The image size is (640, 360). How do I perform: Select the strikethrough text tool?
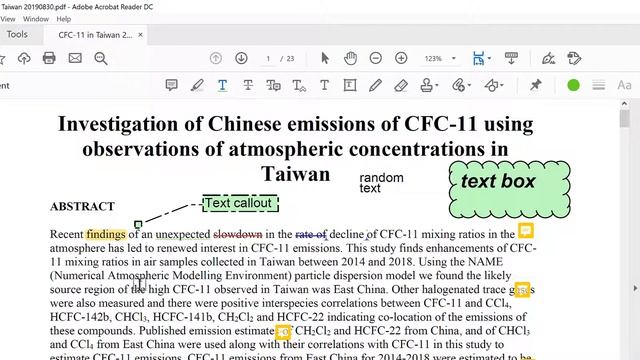(x=248, y=85)
